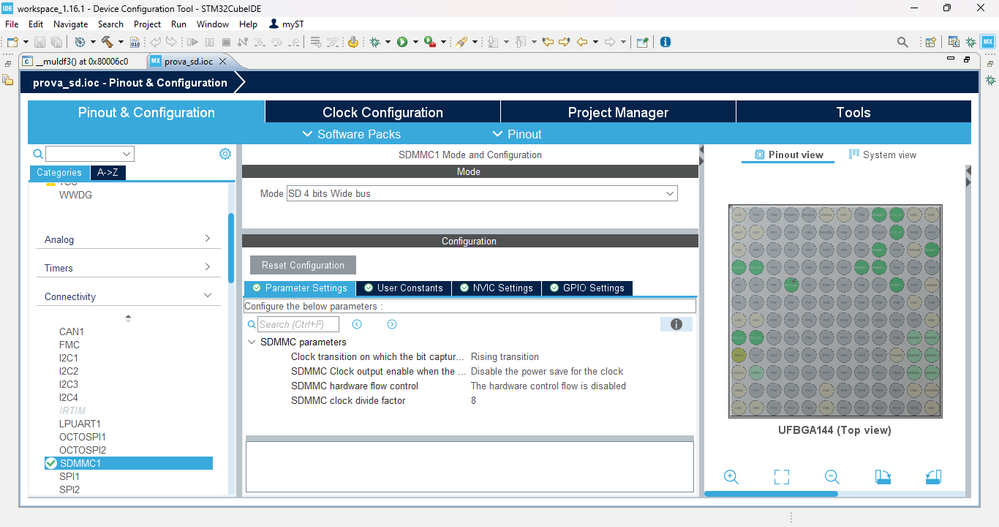Click the External Tools run icon

[x=430, y=42]
